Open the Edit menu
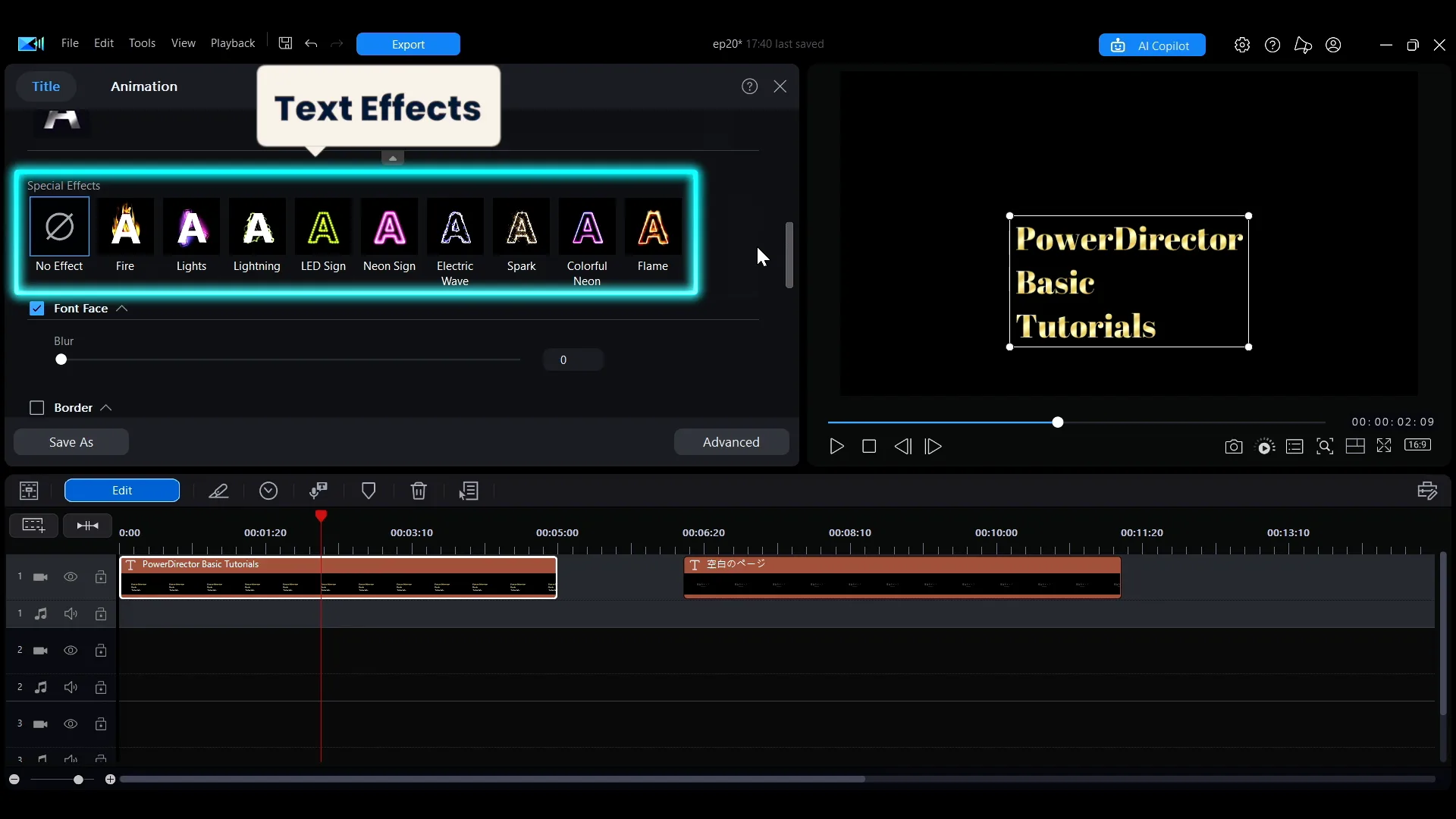Viewport: 1456px width, 819px height. (x=103, y=43)
